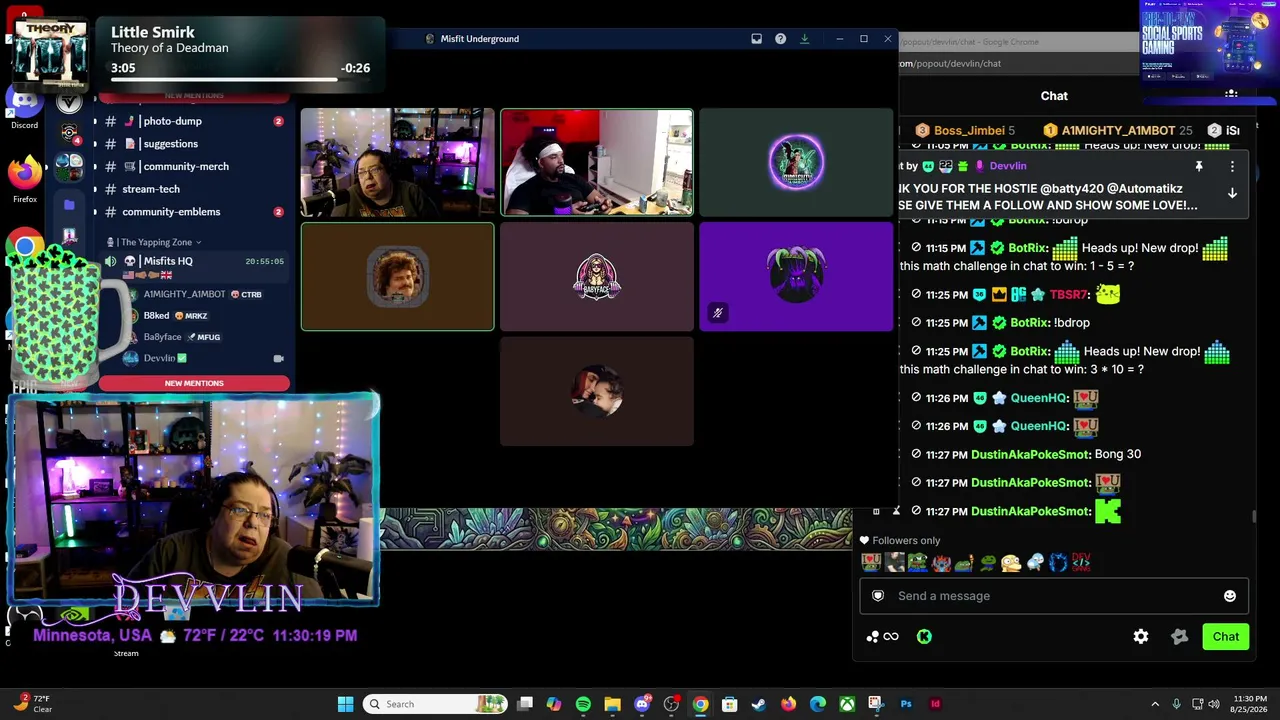1280x720 pixels.
Task: Open Discord help icon in title bar
Action: point(780,39)
